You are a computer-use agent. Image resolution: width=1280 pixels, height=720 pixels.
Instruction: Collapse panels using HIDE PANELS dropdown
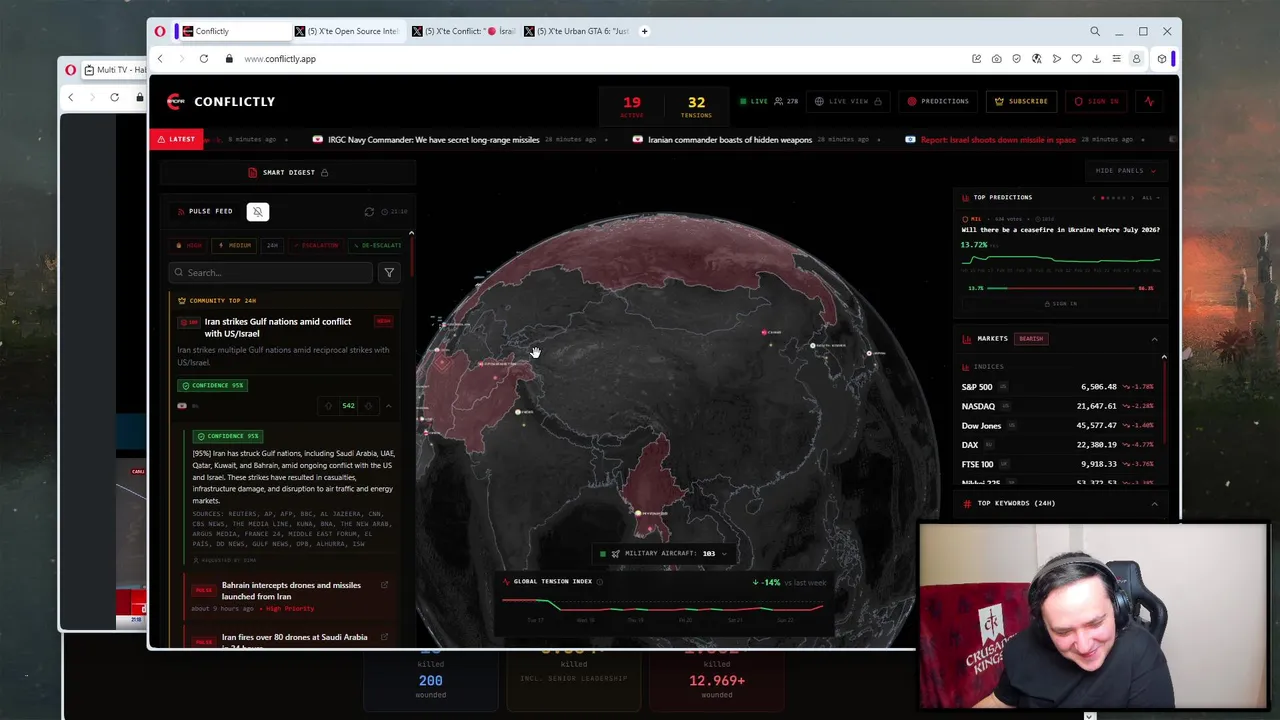(1125, 171)
